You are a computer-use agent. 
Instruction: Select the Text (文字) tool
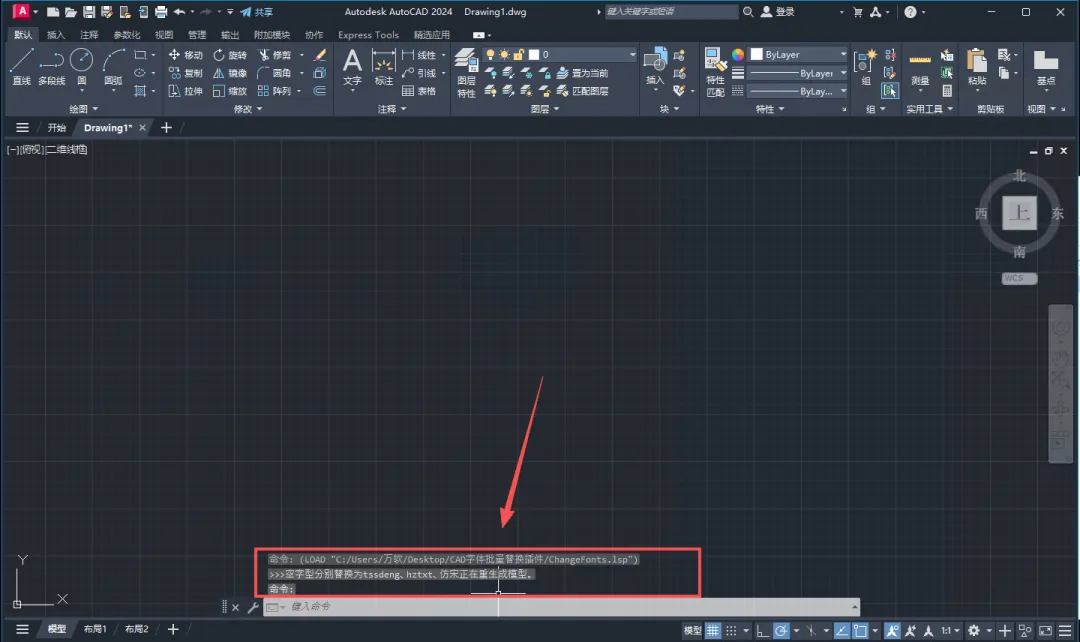pos(352,67)
